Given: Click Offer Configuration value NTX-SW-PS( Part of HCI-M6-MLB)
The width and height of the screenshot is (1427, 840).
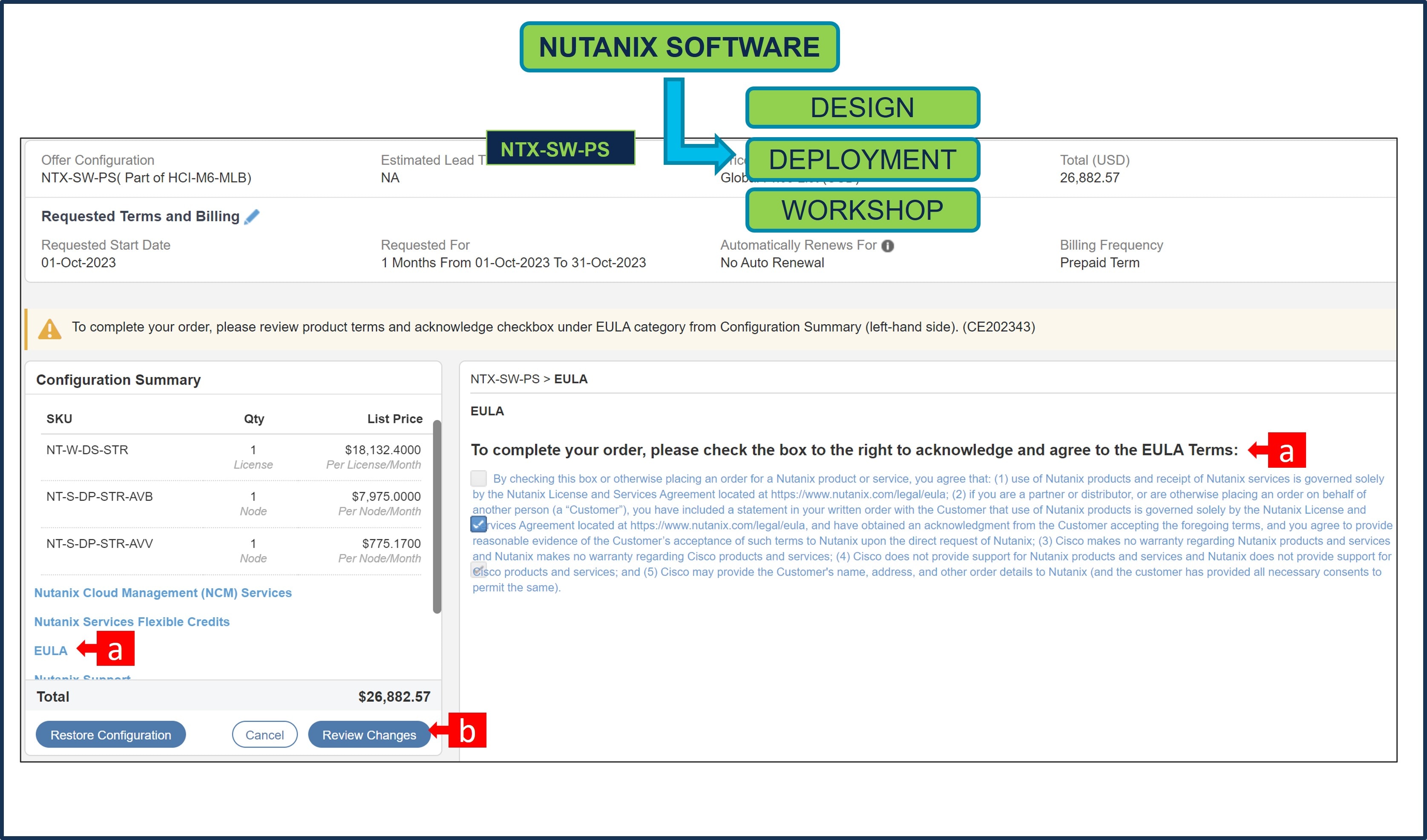Looking at the screenshot, I should [146, 178].
